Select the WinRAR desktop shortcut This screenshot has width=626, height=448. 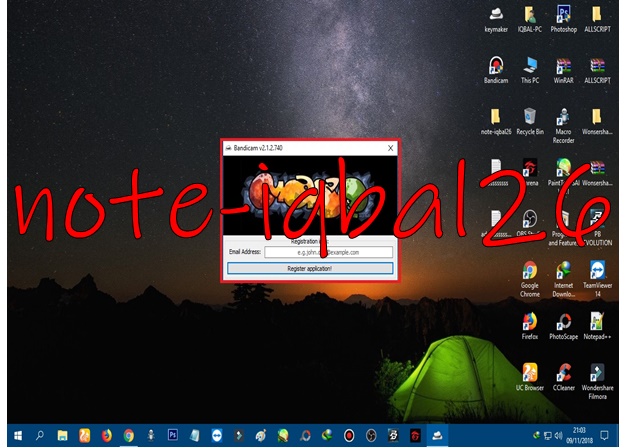563,70
